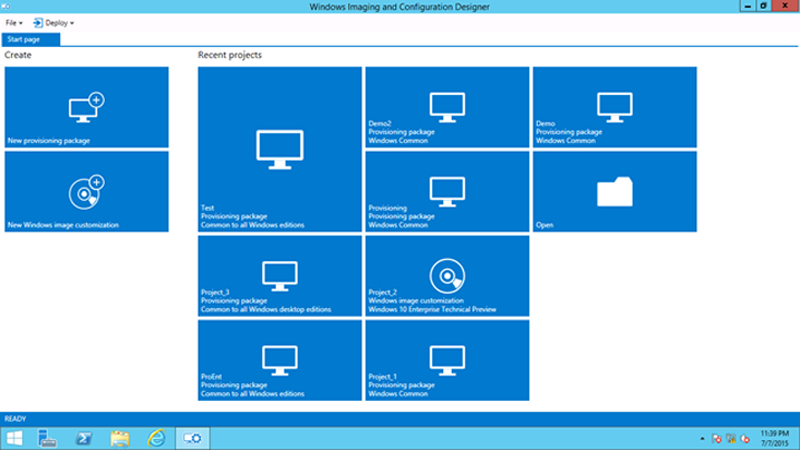Open Project_3 desktop editions package
The image size is (800, 450).
(280, 275)
